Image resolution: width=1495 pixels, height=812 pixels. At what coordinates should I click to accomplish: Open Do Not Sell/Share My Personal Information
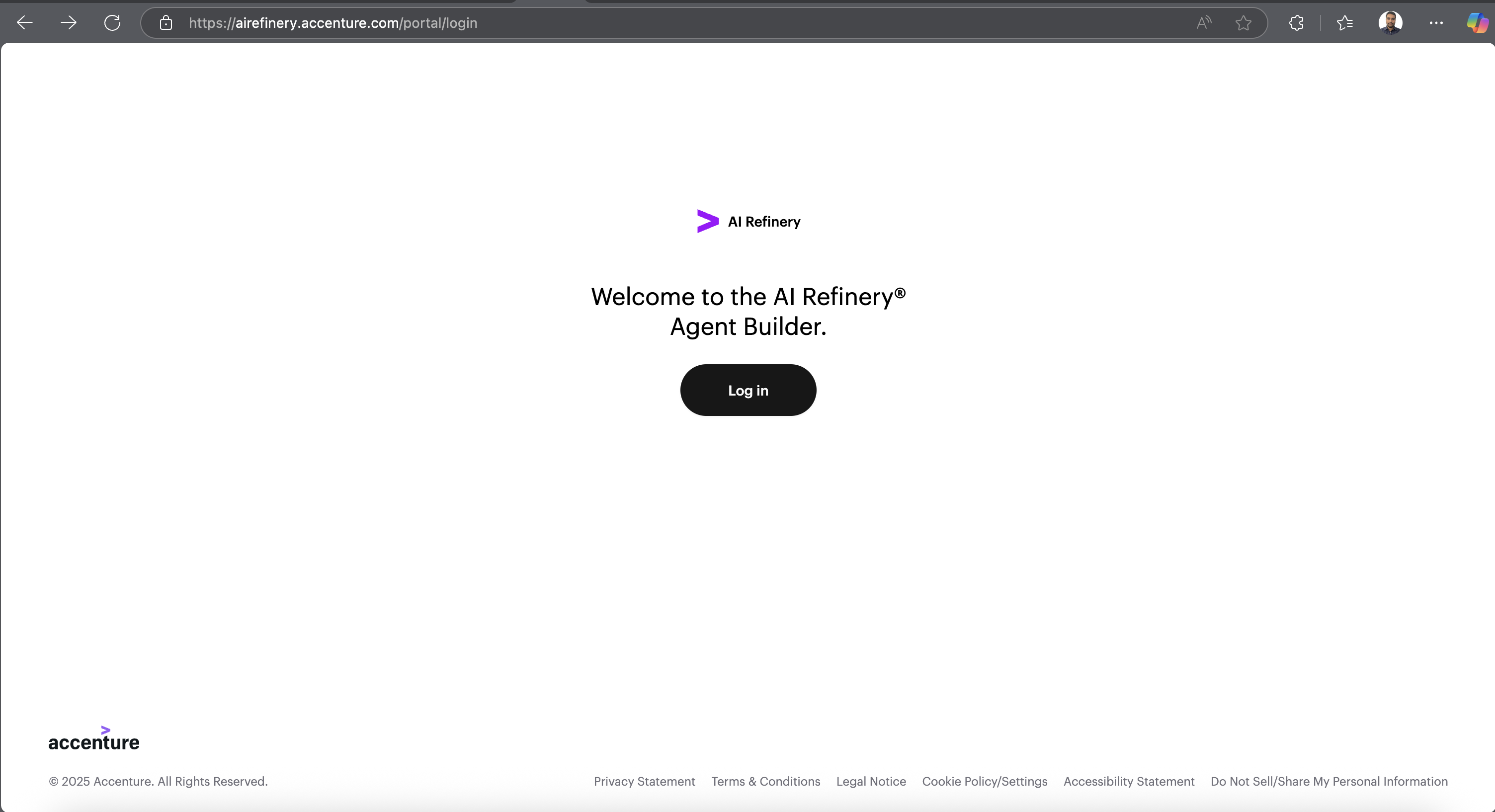[1329, 781]
